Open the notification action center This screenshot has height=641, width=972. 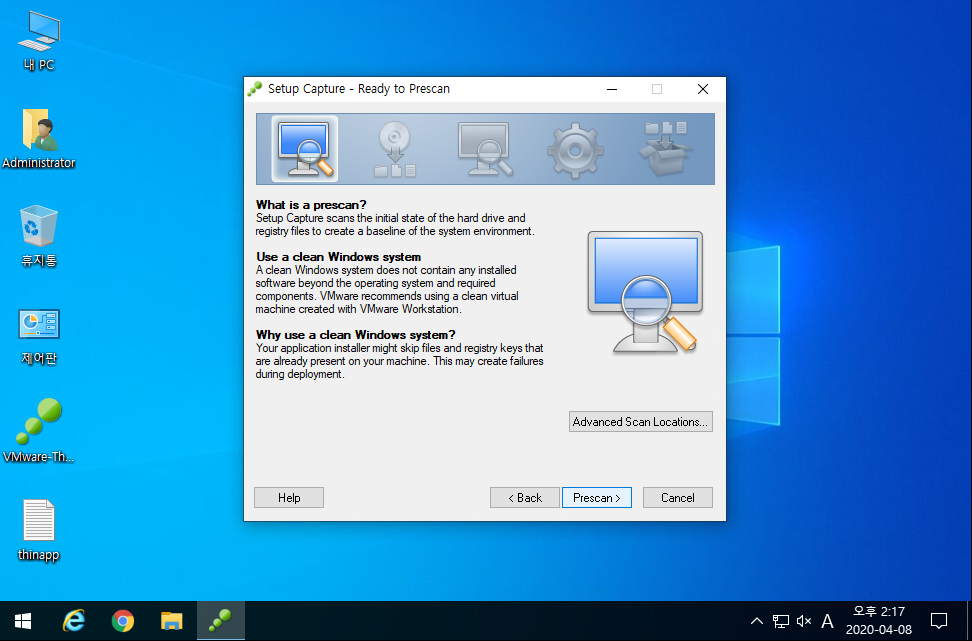[939, 621]
